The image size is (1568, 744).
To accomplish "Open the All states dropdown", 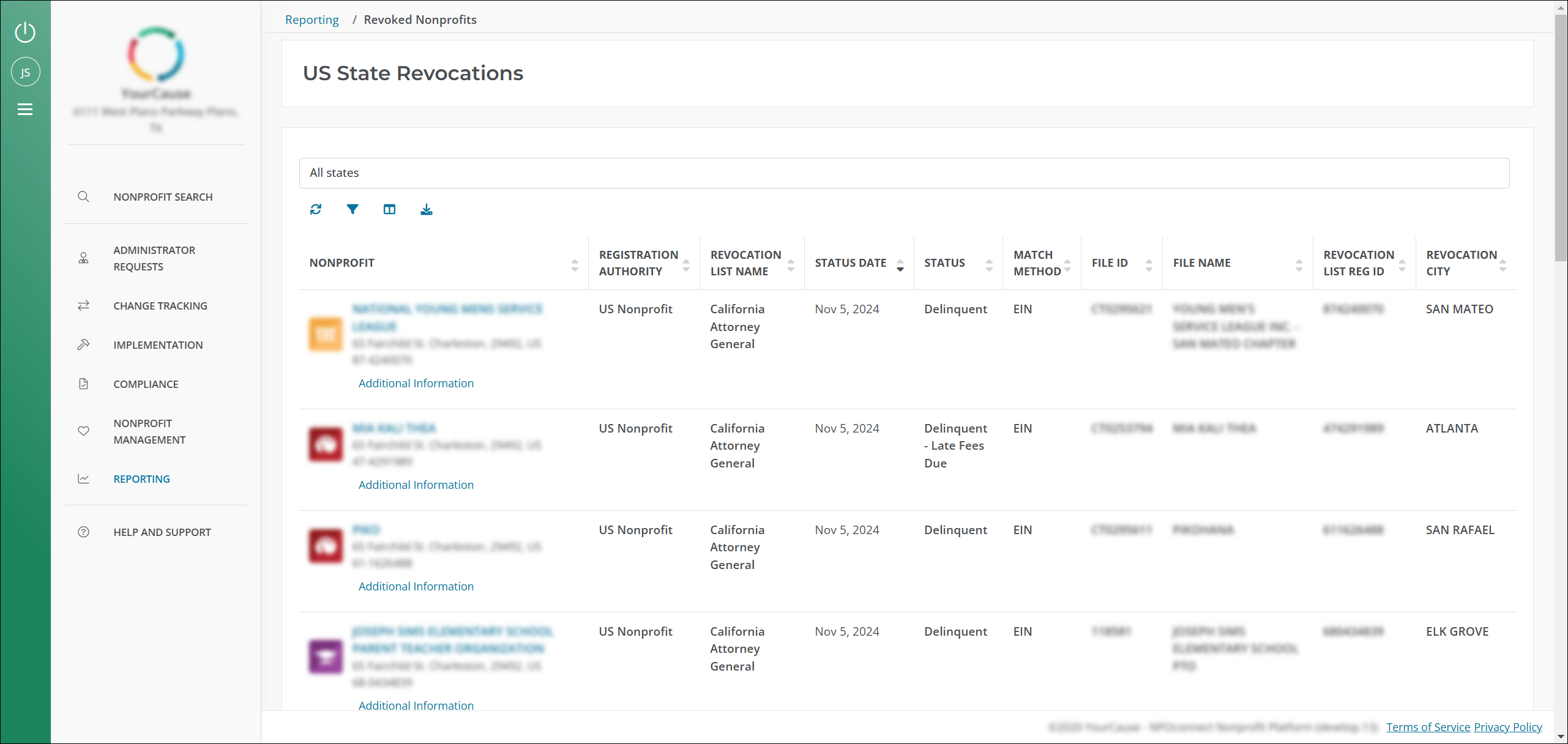I will coord(903,173).
